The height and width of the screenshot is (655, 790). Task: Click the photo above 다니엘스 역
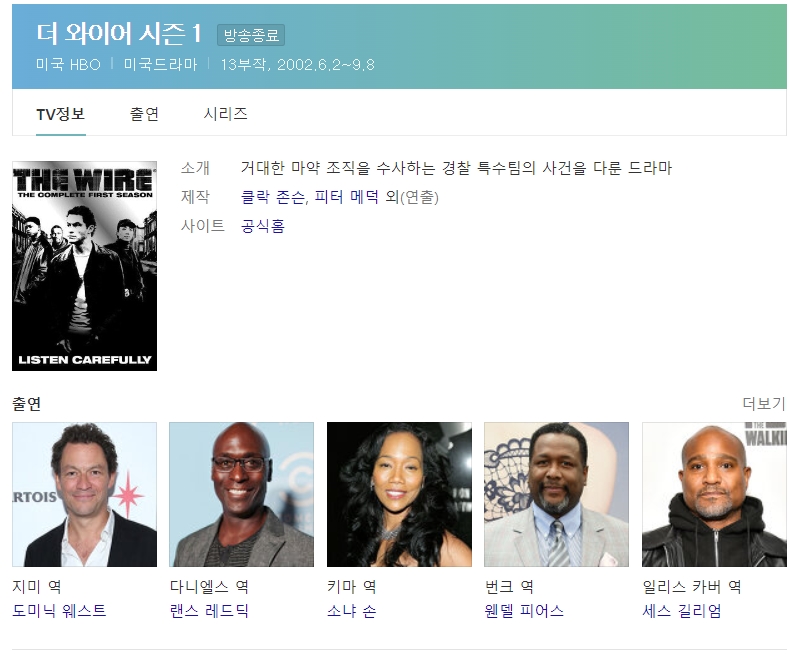point(241,494)
